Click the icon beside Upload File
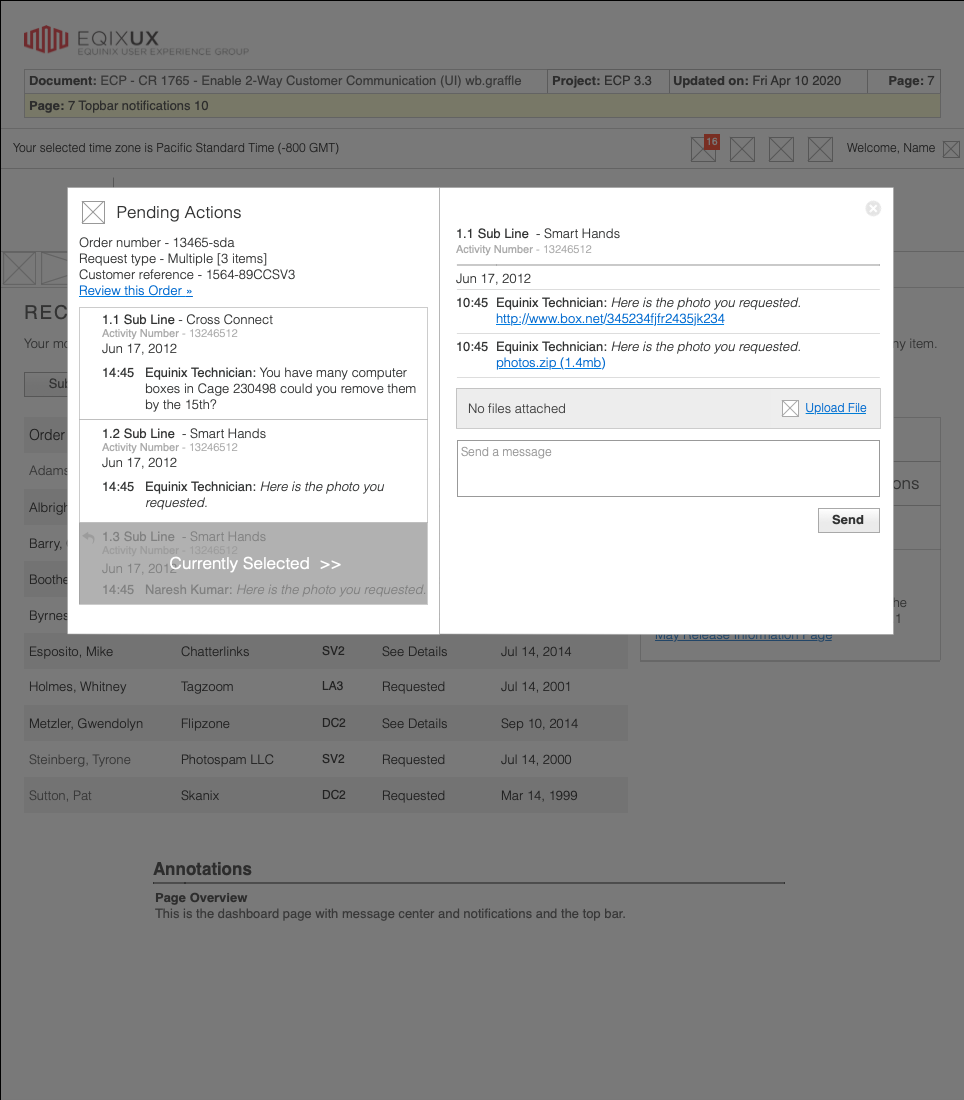The width and height of the screenshot is (964, 1100). (790, 408)
